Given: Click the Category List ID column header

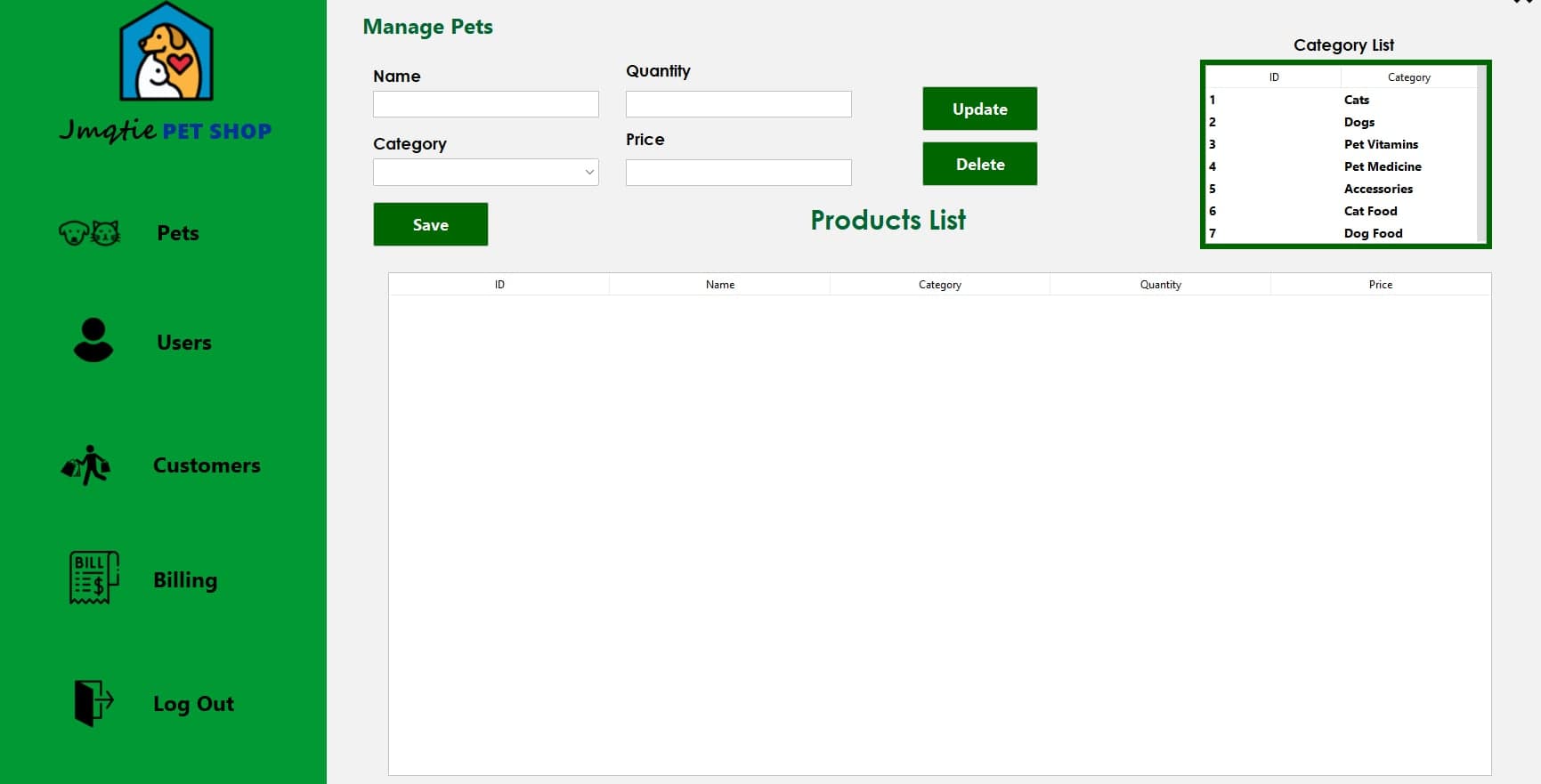Looking at the screenshot, I should click(x=1274, y=77).
